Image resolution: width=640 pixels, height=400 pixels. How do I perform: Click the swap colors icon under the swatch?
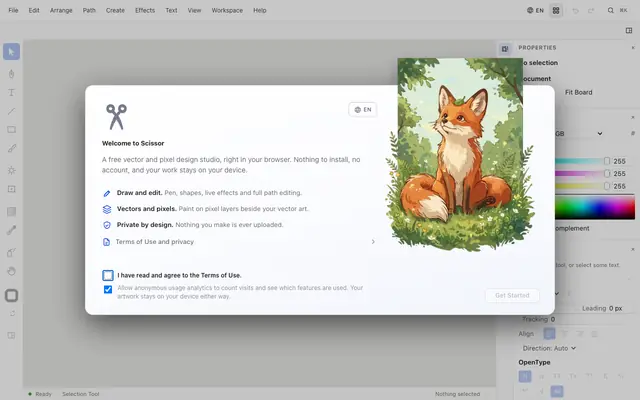coord(13,313)
